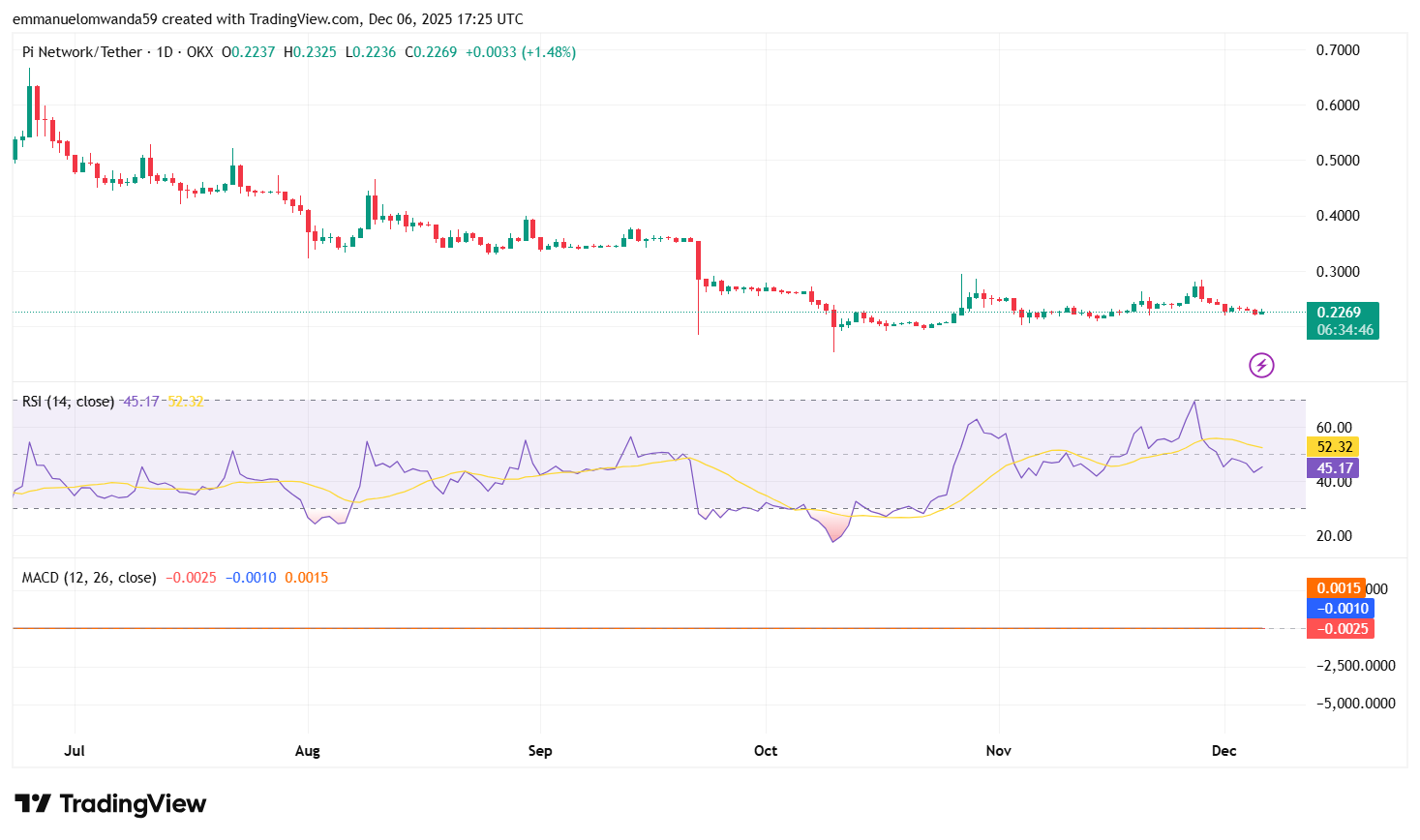Select the RSI (14, close) indicator label
Screen dimensions: 1420x840
click(x=67, y=401)
